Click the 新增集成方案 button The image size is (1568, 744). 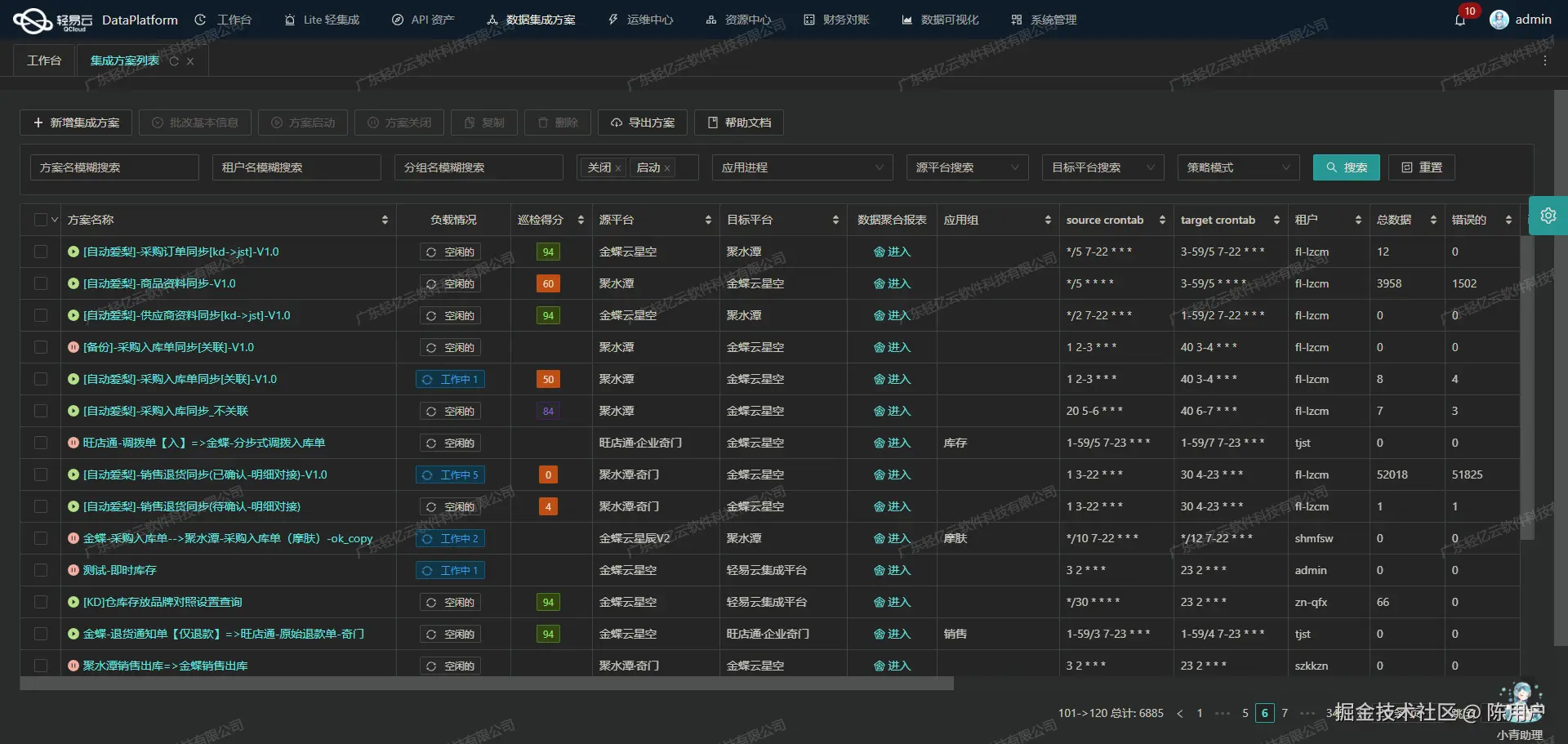click(x=76, y=123)
